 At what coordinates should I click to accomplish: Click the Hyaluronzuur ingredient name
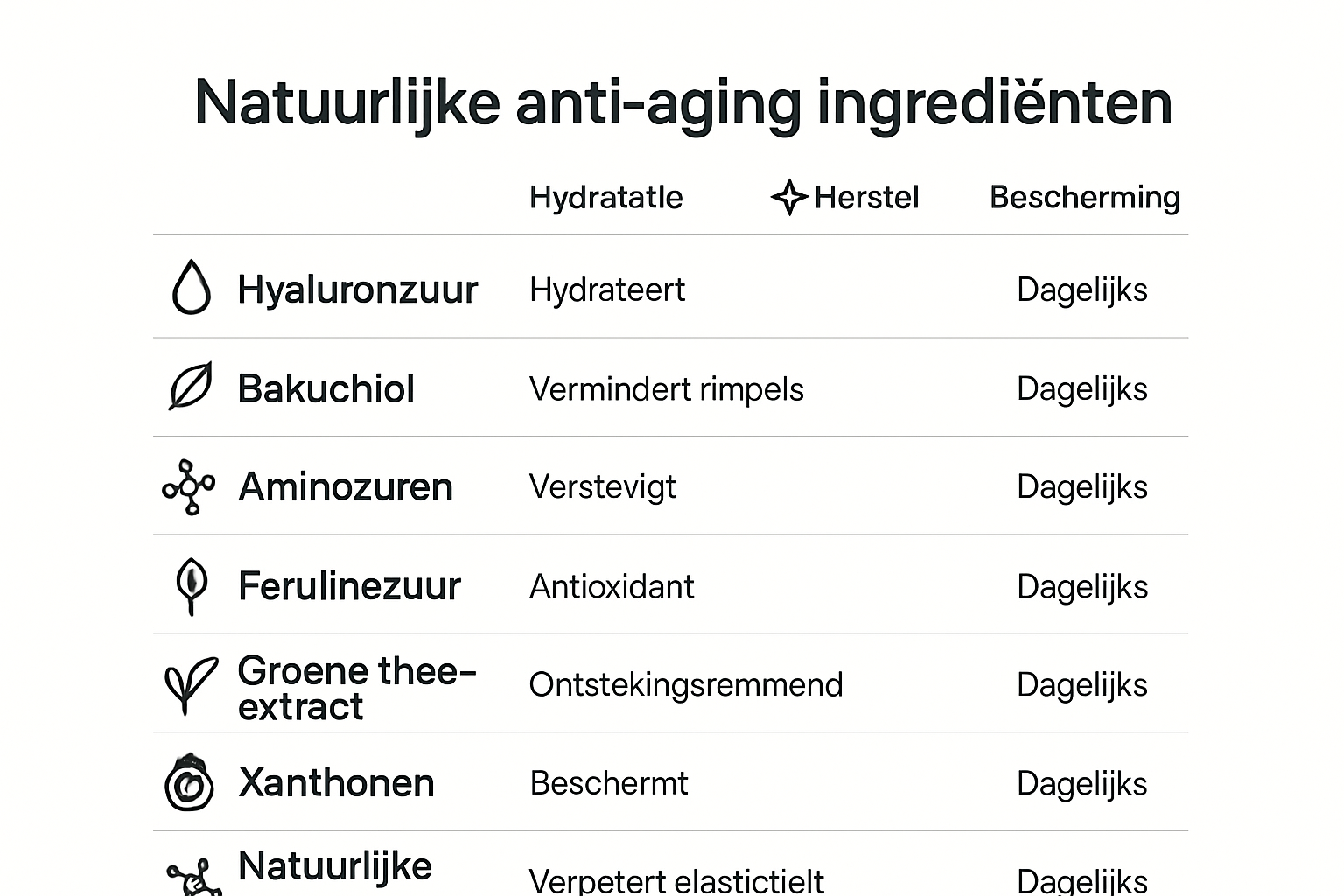357,290
